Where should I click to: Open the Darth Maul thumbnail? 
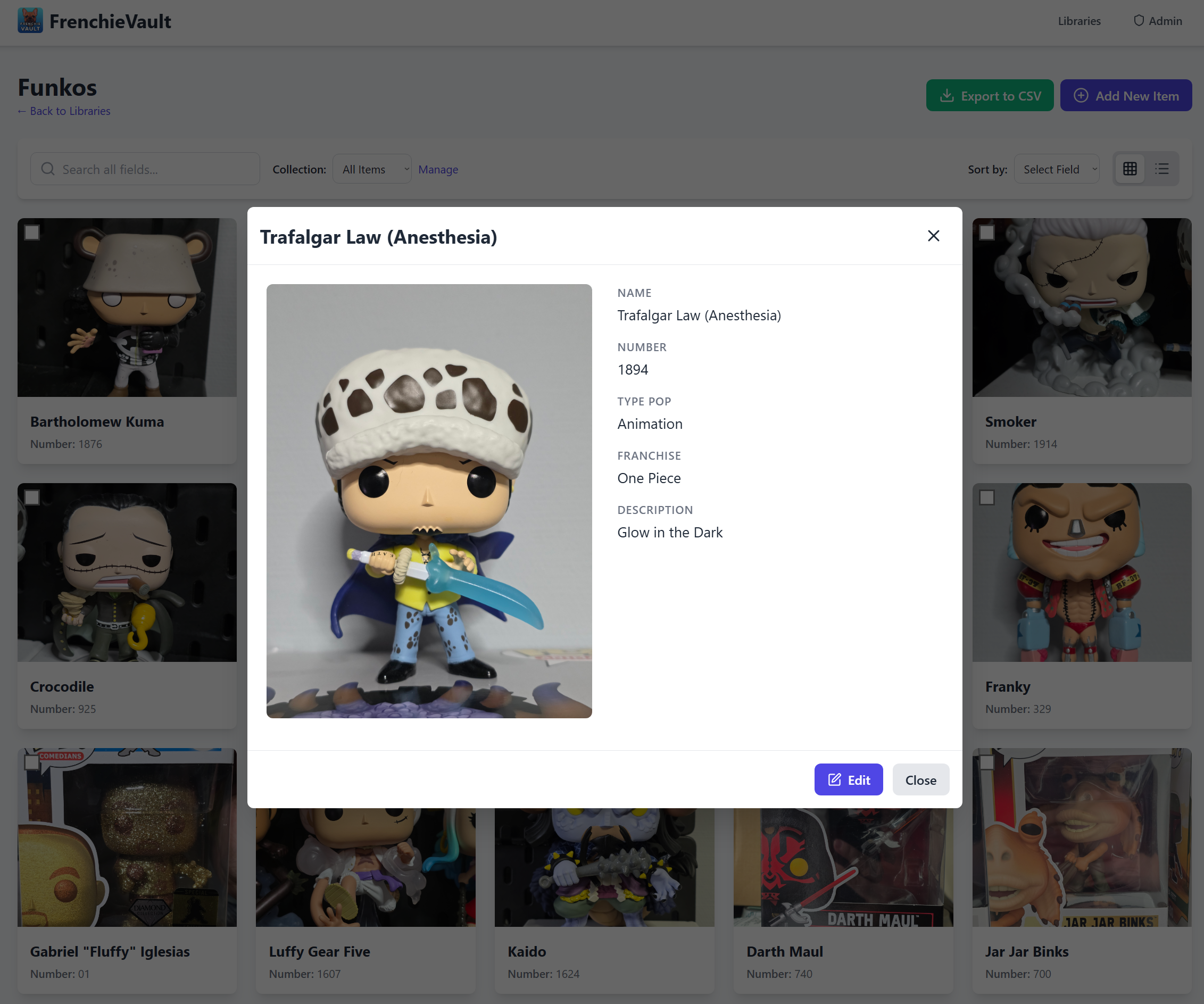[x=843, y=868]
